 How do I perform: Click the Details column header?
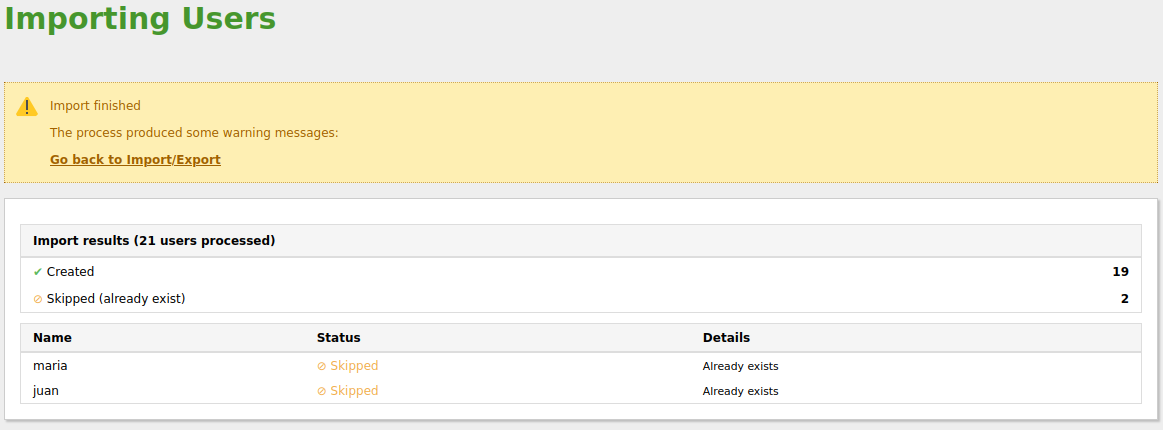tap(726, 338)
